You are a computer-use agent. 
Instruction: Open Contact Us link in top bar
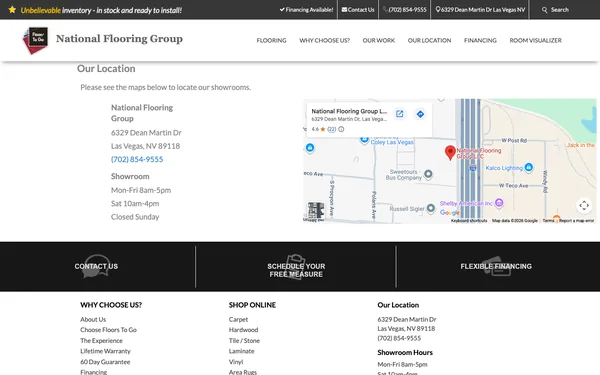point(358,10)
